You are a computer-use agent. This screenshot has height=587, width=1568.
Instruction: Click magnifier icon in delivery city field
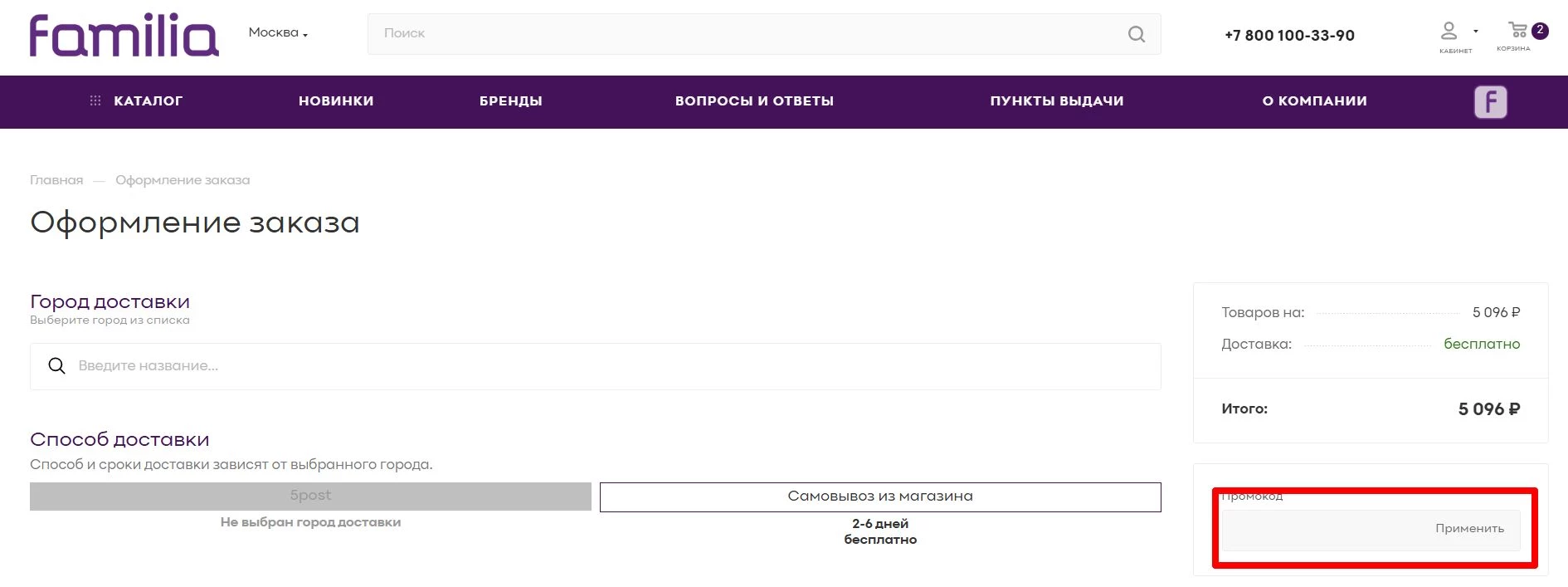pyautogui.click(x=56, y=366)
